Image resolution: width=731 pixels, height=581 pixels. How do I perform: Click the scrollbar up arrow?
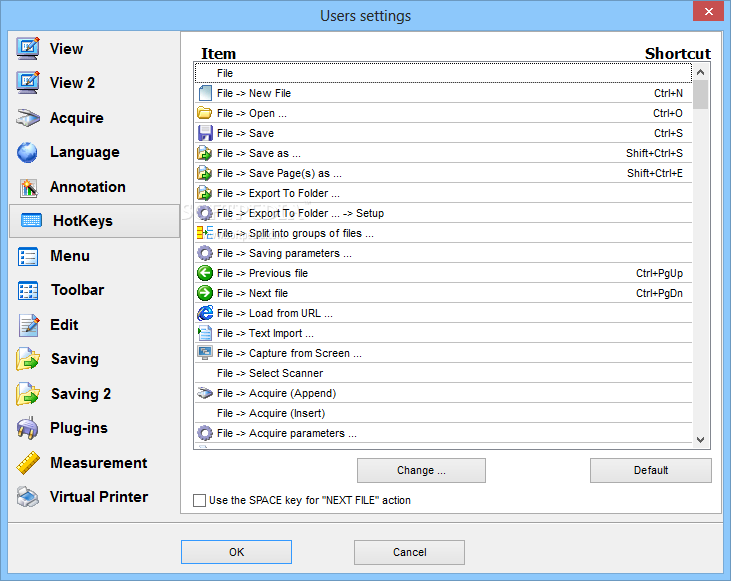[x=700, y=72]
